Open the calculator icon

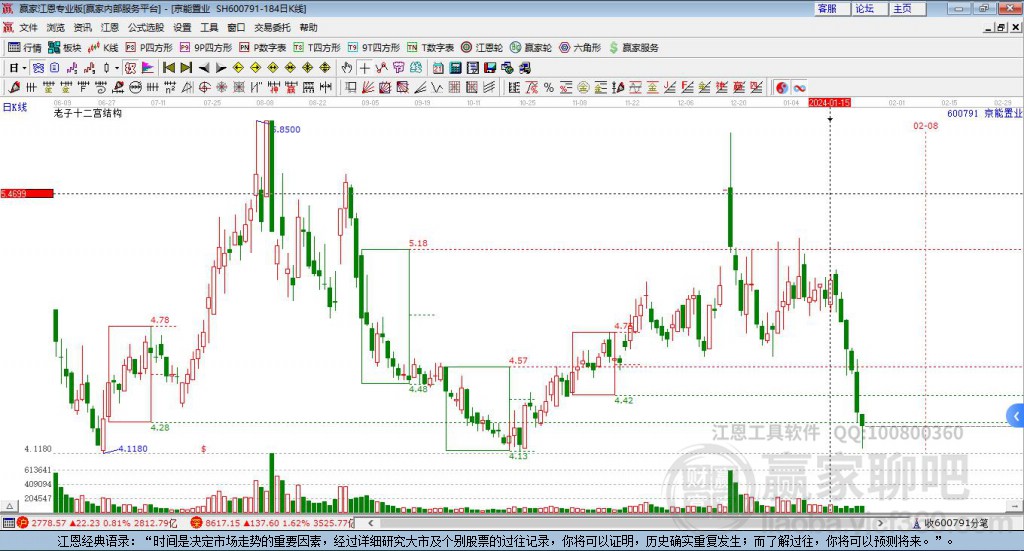pos(455,68)
